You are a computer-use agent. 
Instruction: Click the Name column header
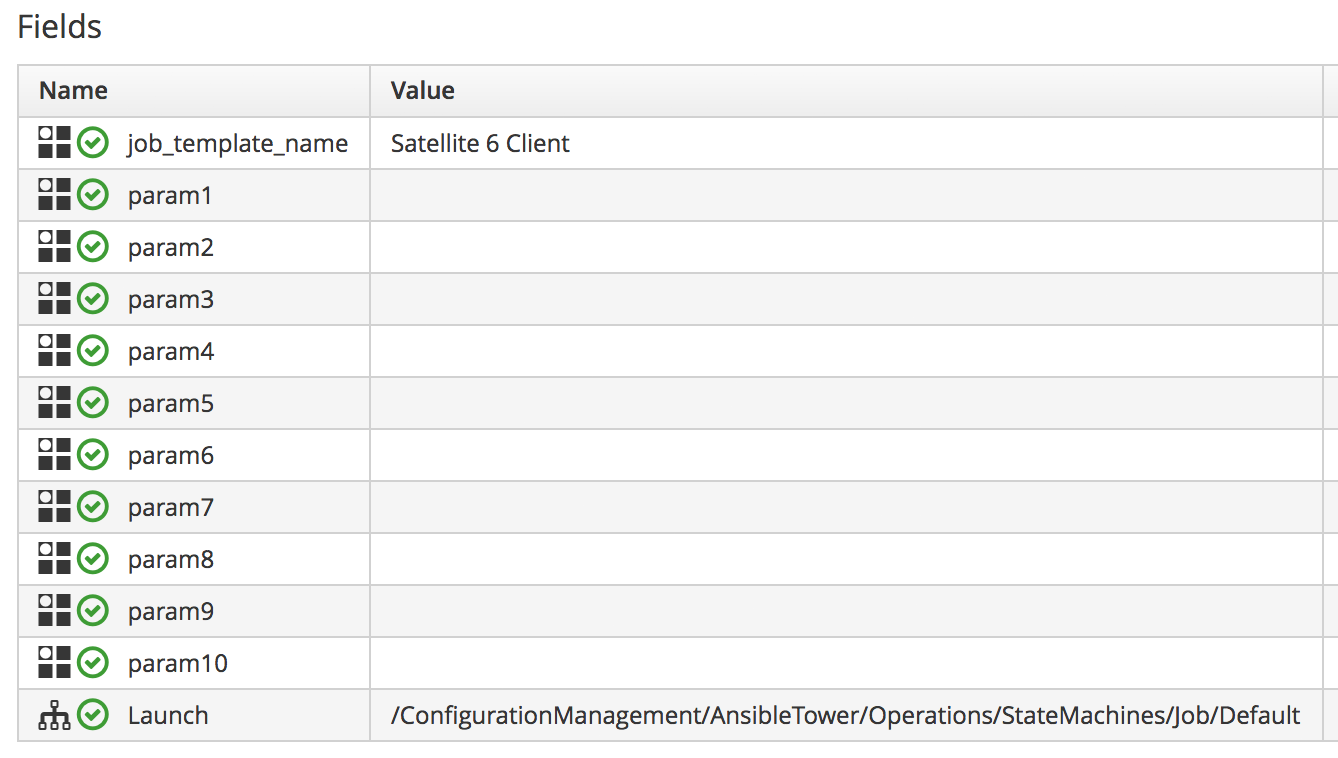coord(73,91)
